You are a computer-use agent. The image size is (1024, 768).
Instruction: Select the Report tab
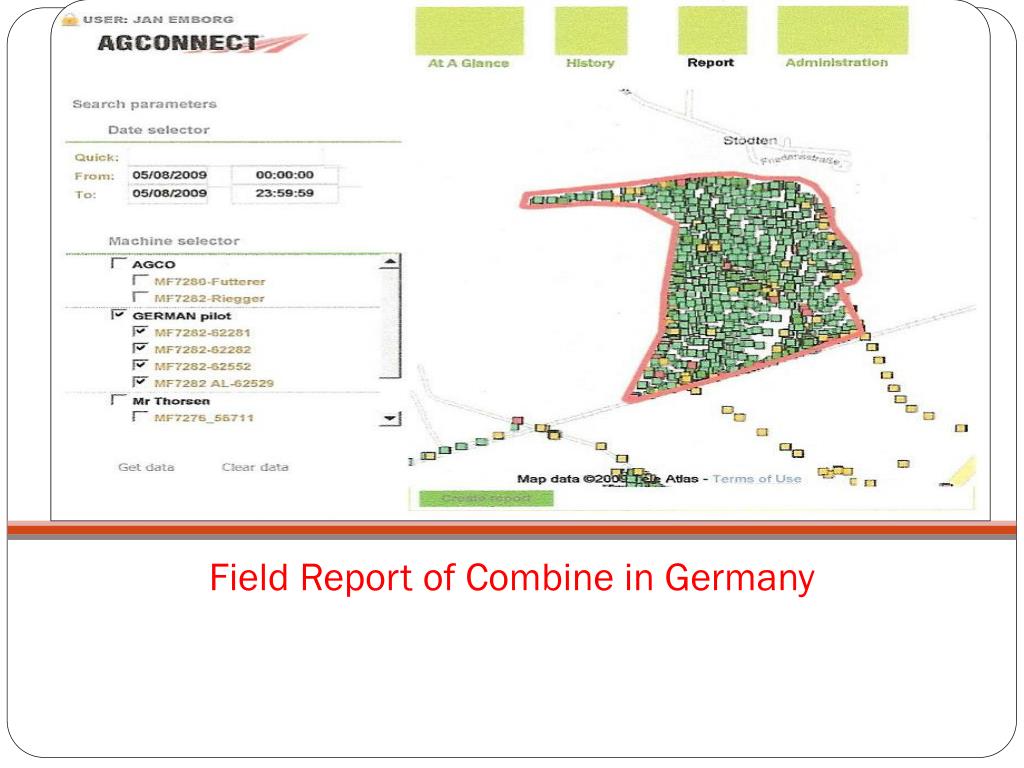(711, 63)
